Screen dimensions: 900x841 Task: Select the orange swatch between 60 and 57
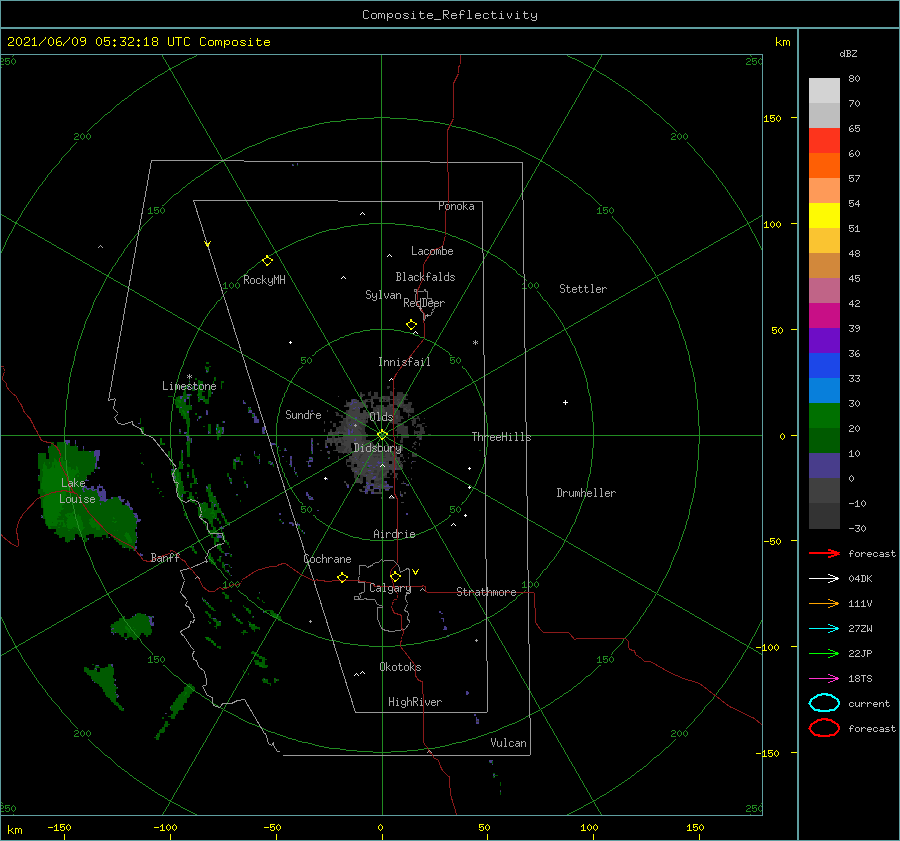pos(824,166)
